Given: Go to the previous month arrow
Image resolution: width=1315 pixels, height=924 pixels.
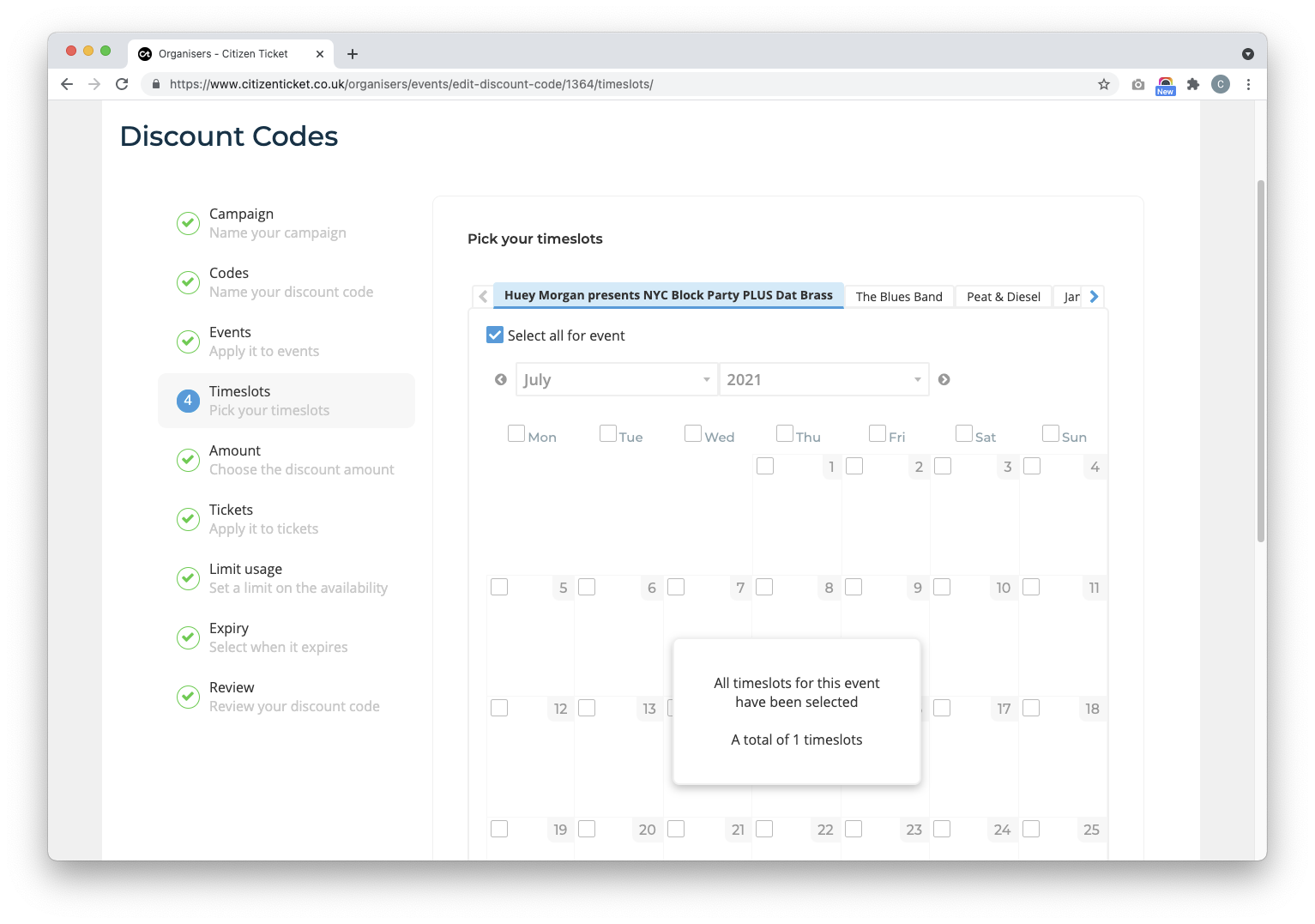Looking at the screenshot, I should (x=501, y=379).
